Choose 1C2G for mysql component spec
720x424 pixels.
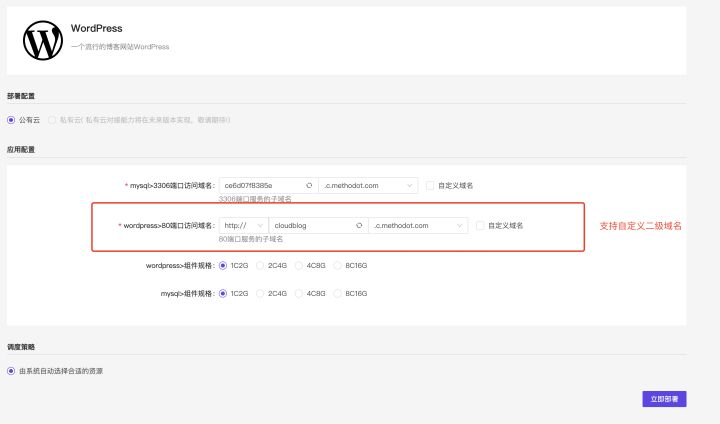223,294
